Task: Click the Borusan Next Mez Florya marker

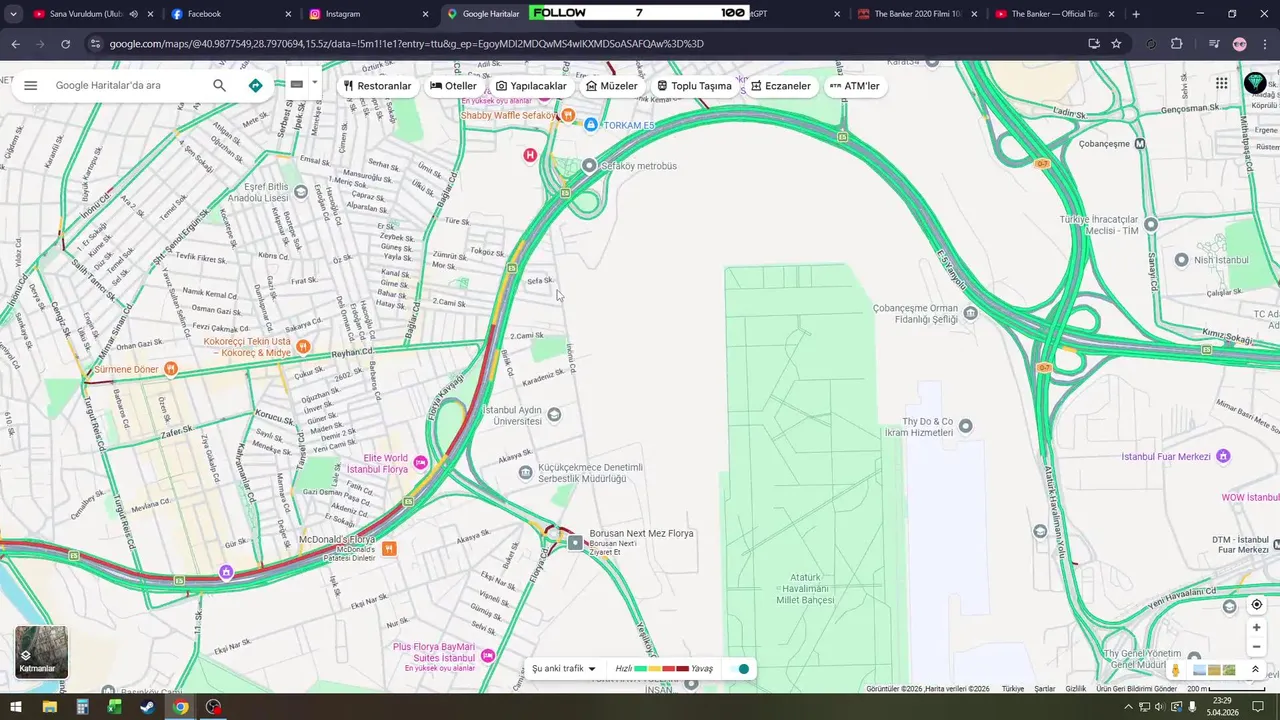Action: 575,543
